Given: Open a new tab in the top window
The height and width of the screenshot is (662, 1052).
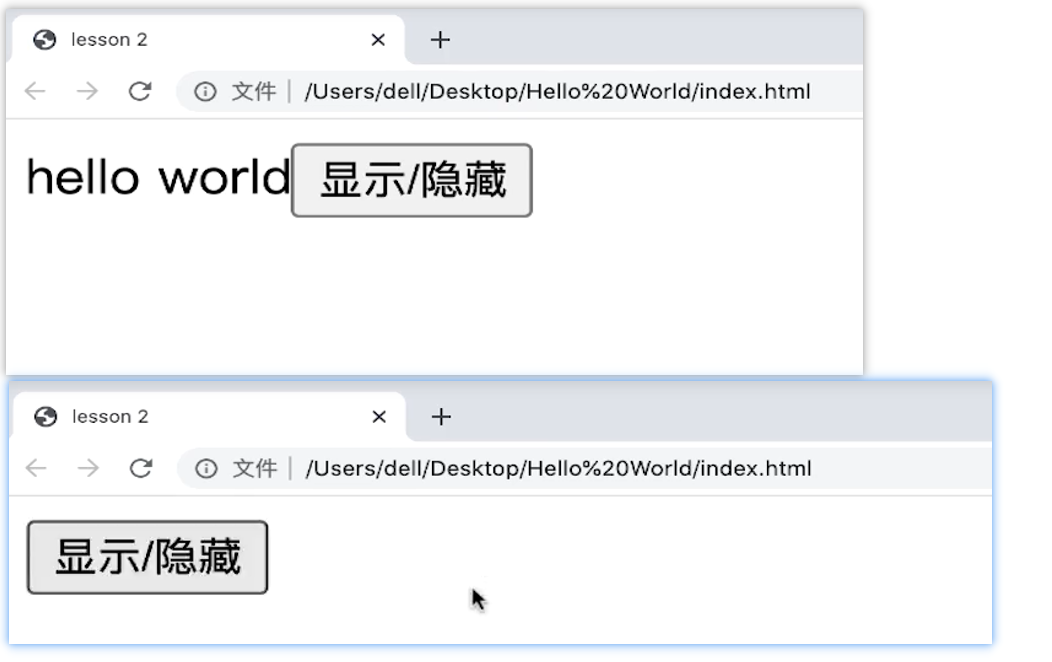Looking at the screenshot, I should pos(439,39).
